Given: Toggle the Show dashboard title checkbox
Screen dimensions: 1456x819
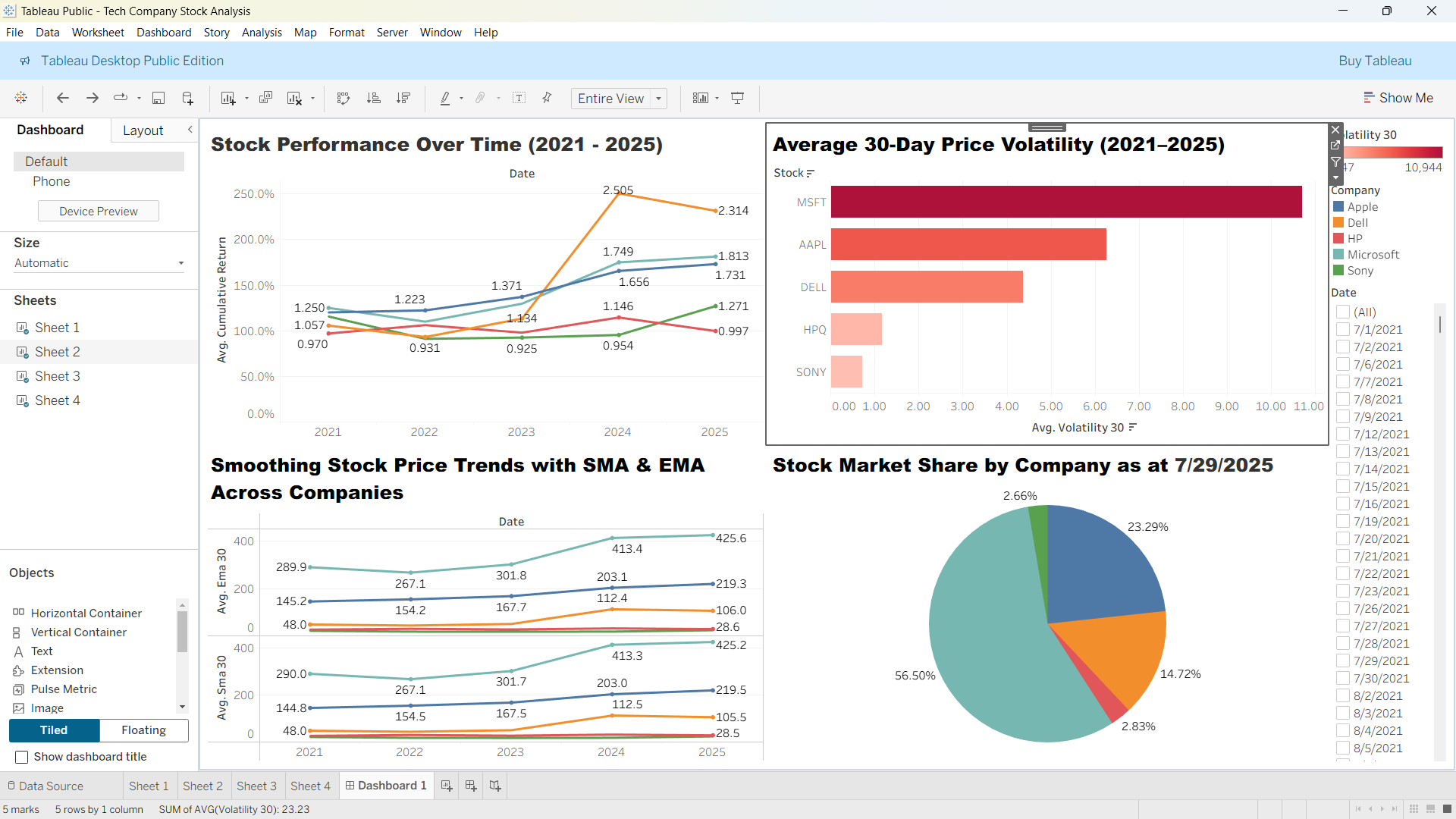Looking at the screenshot, I should coord(22,757).
